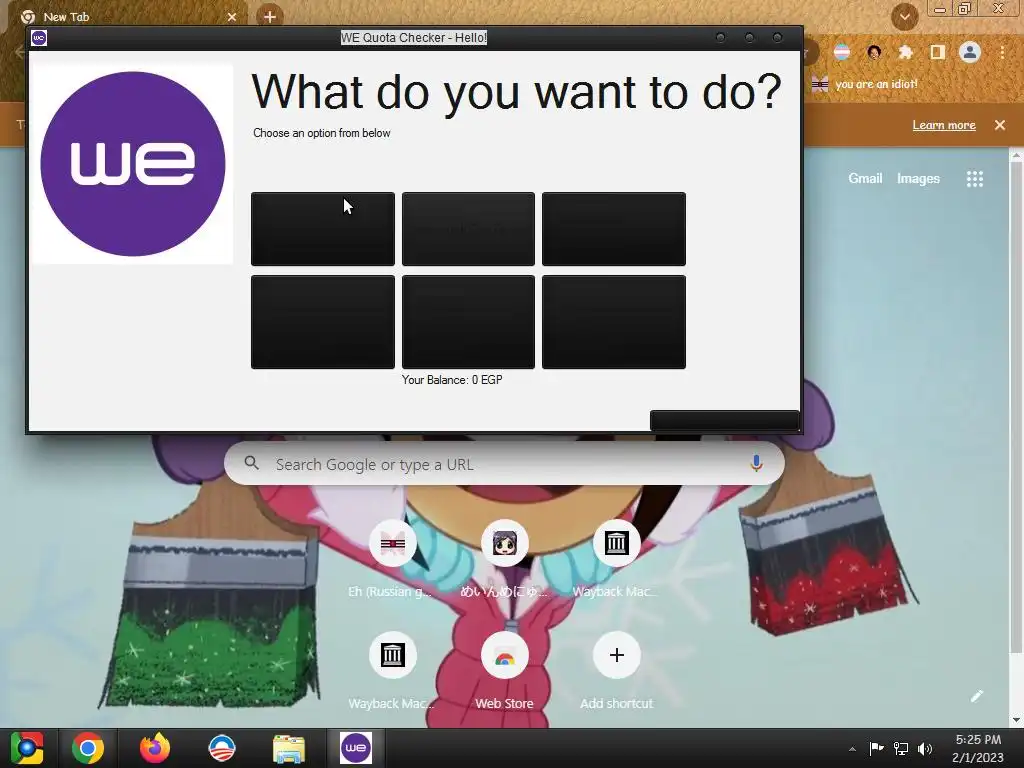Open the Start menu from the taskbar
This screenshot has width=1024, height=768.
(x=26, y=748)
